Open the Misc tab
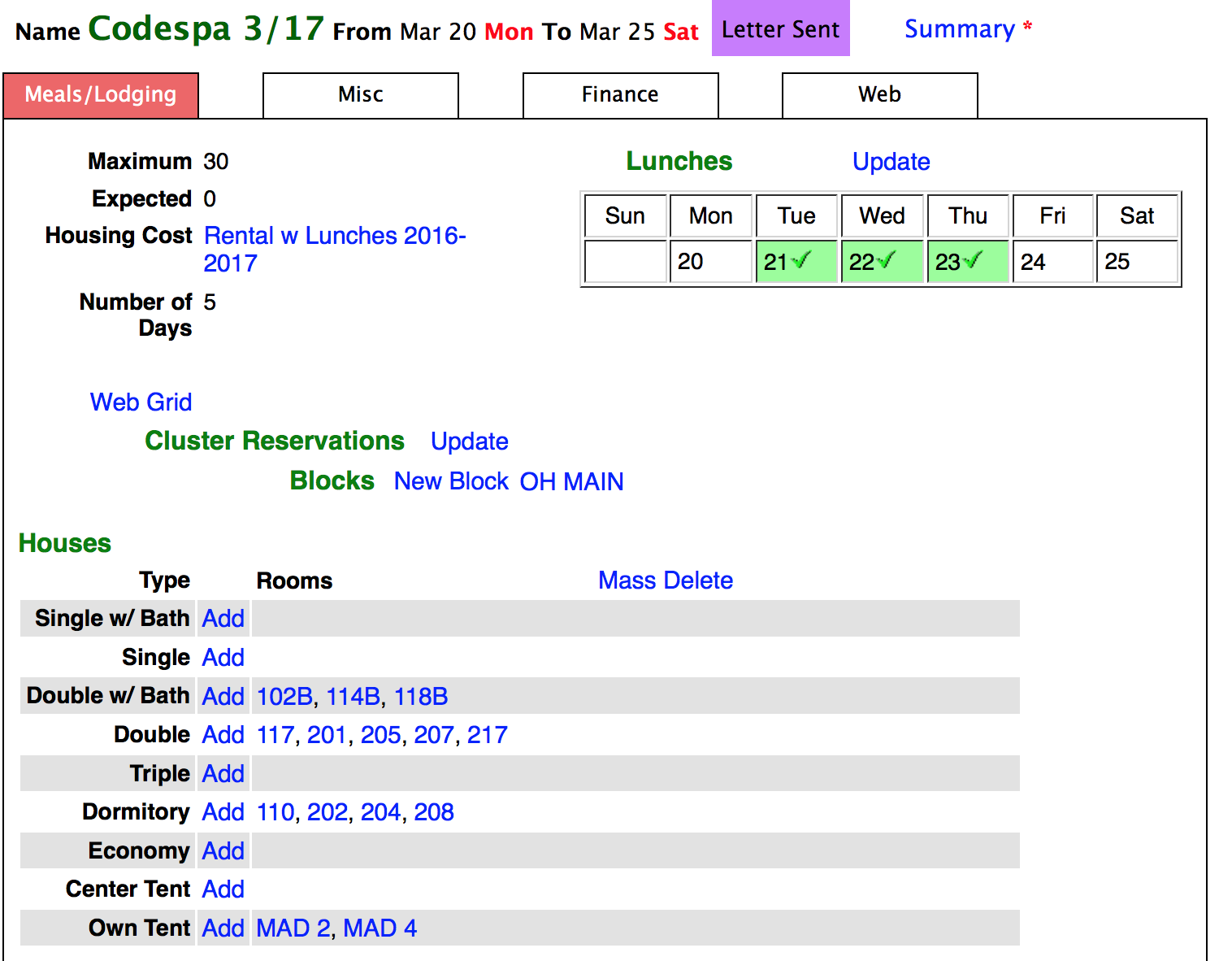 pos(360,95)
